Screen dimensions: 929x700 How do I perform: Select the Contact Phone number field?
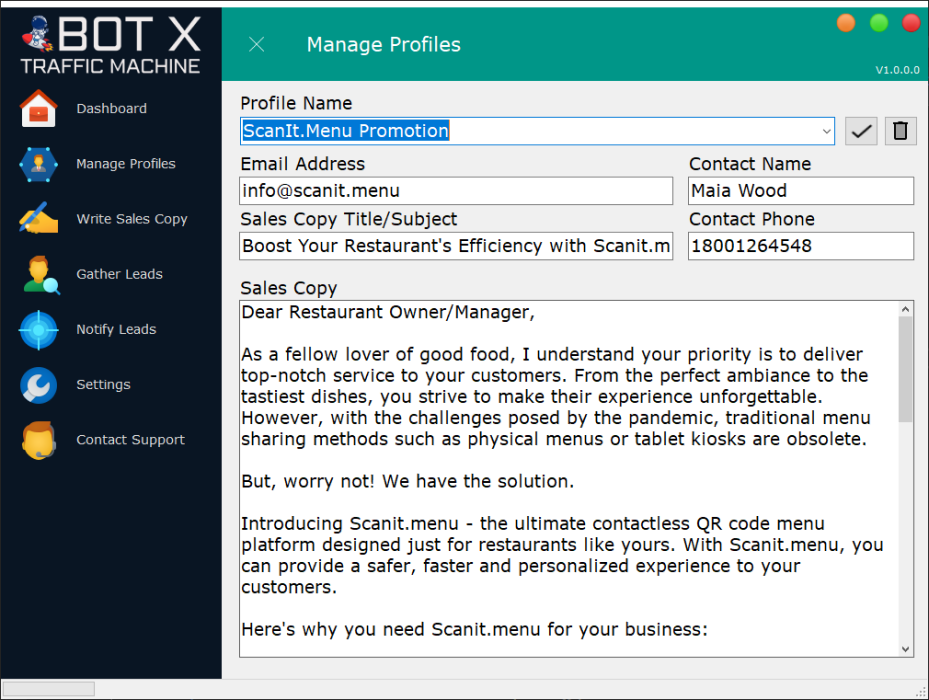[800, 245]
